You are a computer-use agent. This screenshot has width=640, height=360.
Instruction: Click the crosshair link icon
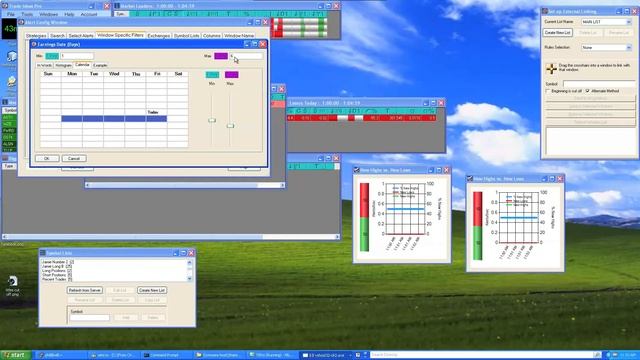click(x=551, y=69)
